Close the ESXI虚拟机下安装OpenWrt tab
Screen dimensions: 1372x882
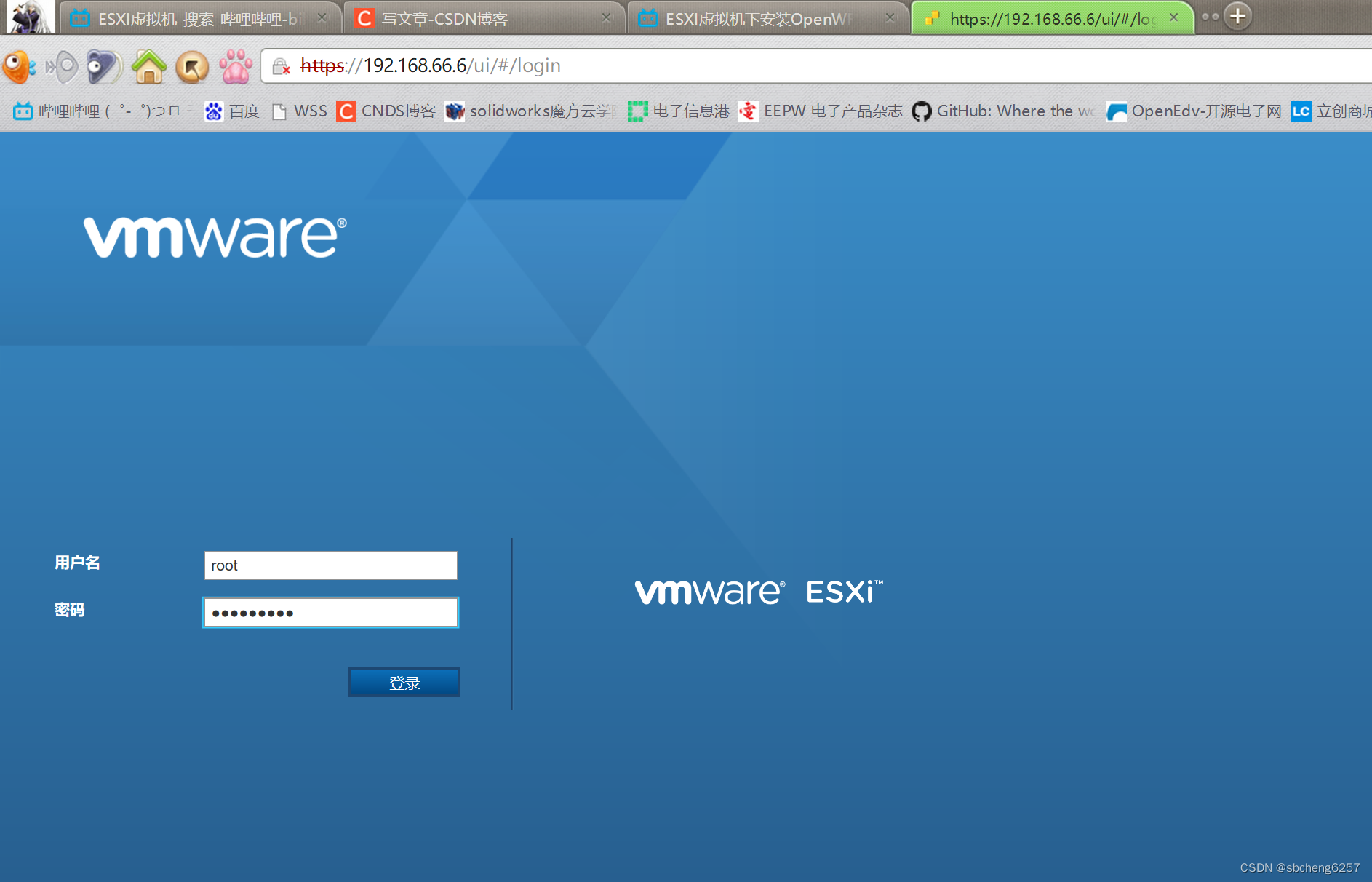890,17
